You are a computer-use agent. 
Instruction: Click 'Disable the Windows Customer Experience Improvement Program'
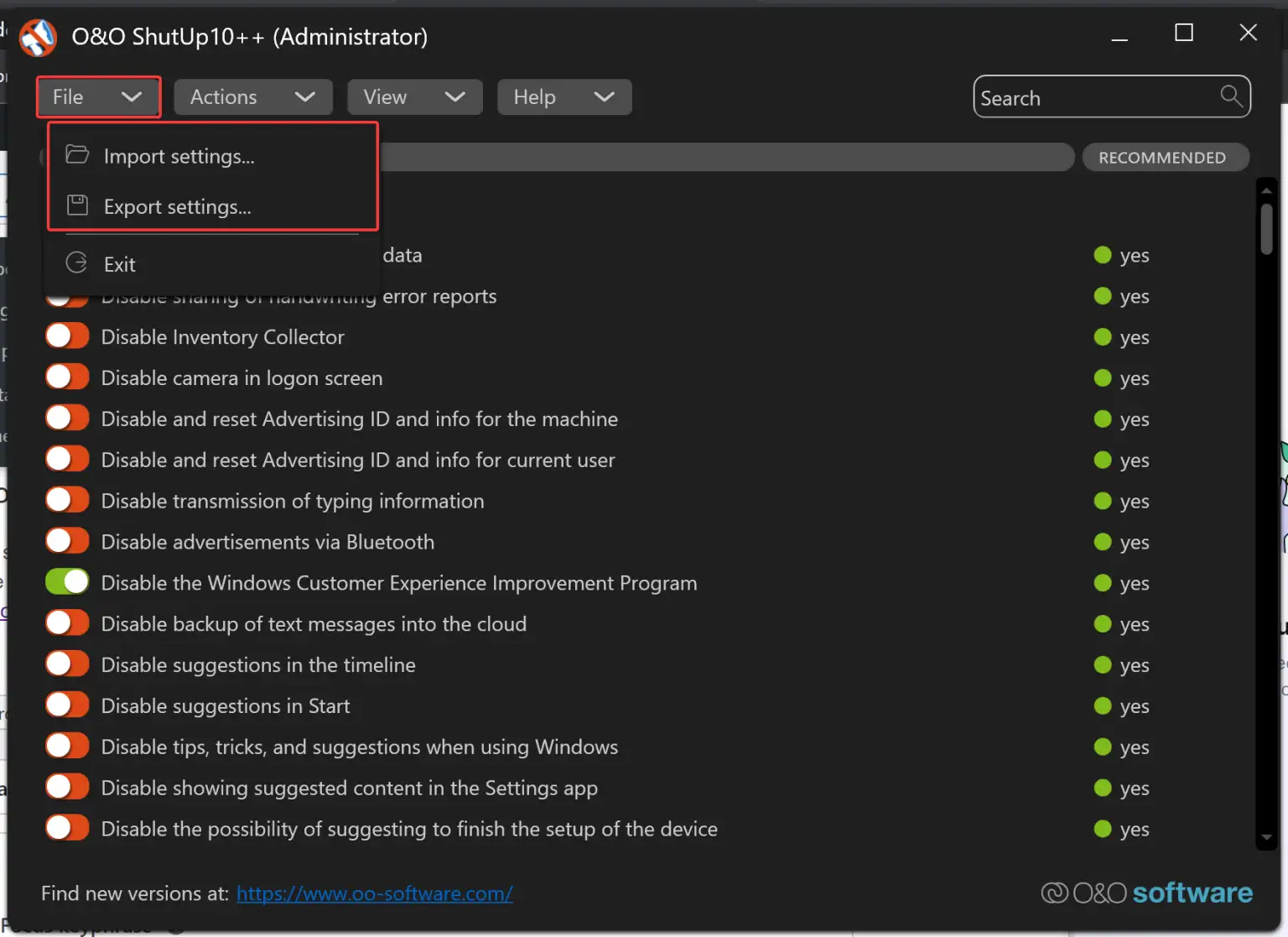tap(399, 583)
